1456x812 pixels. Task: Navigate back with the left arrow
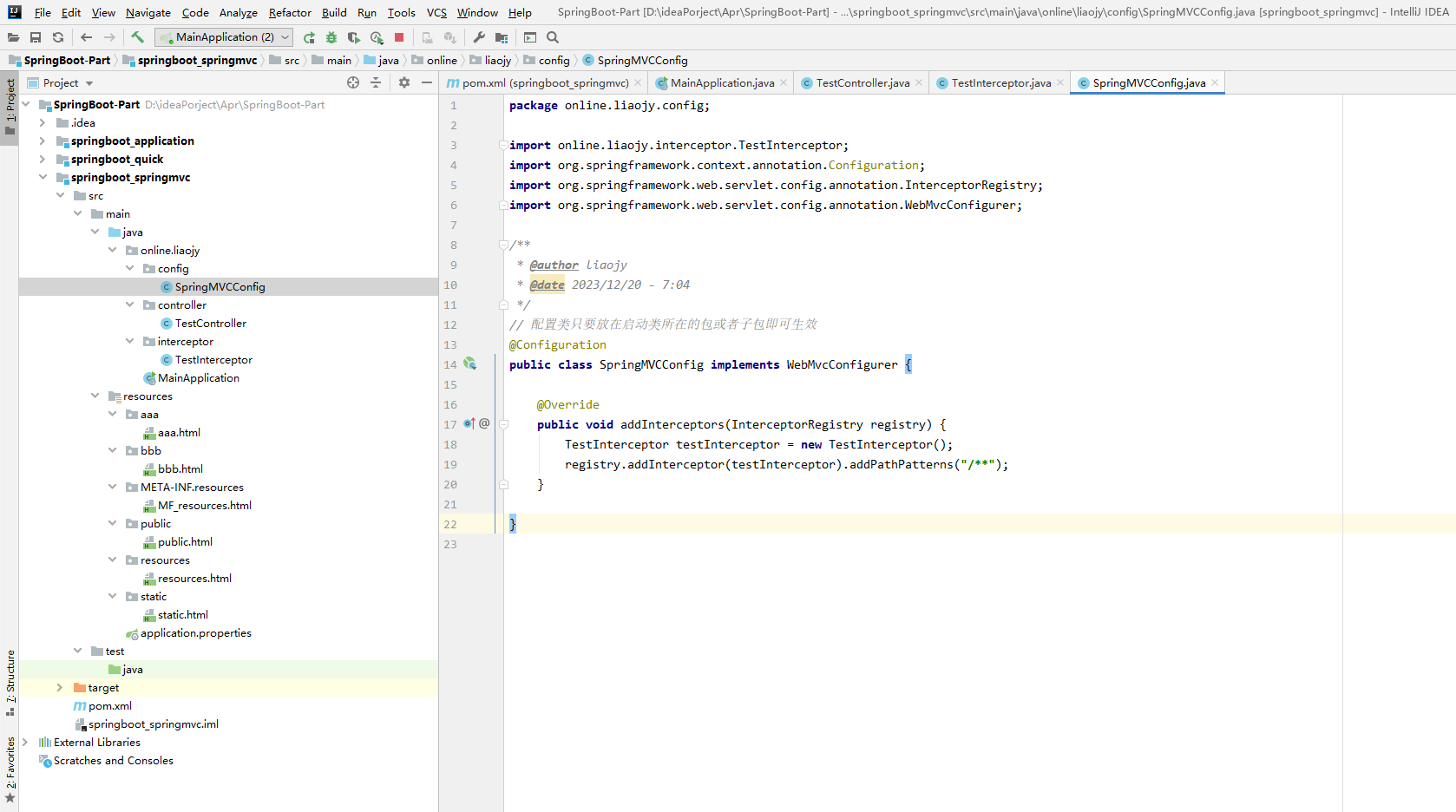(86, 37)
